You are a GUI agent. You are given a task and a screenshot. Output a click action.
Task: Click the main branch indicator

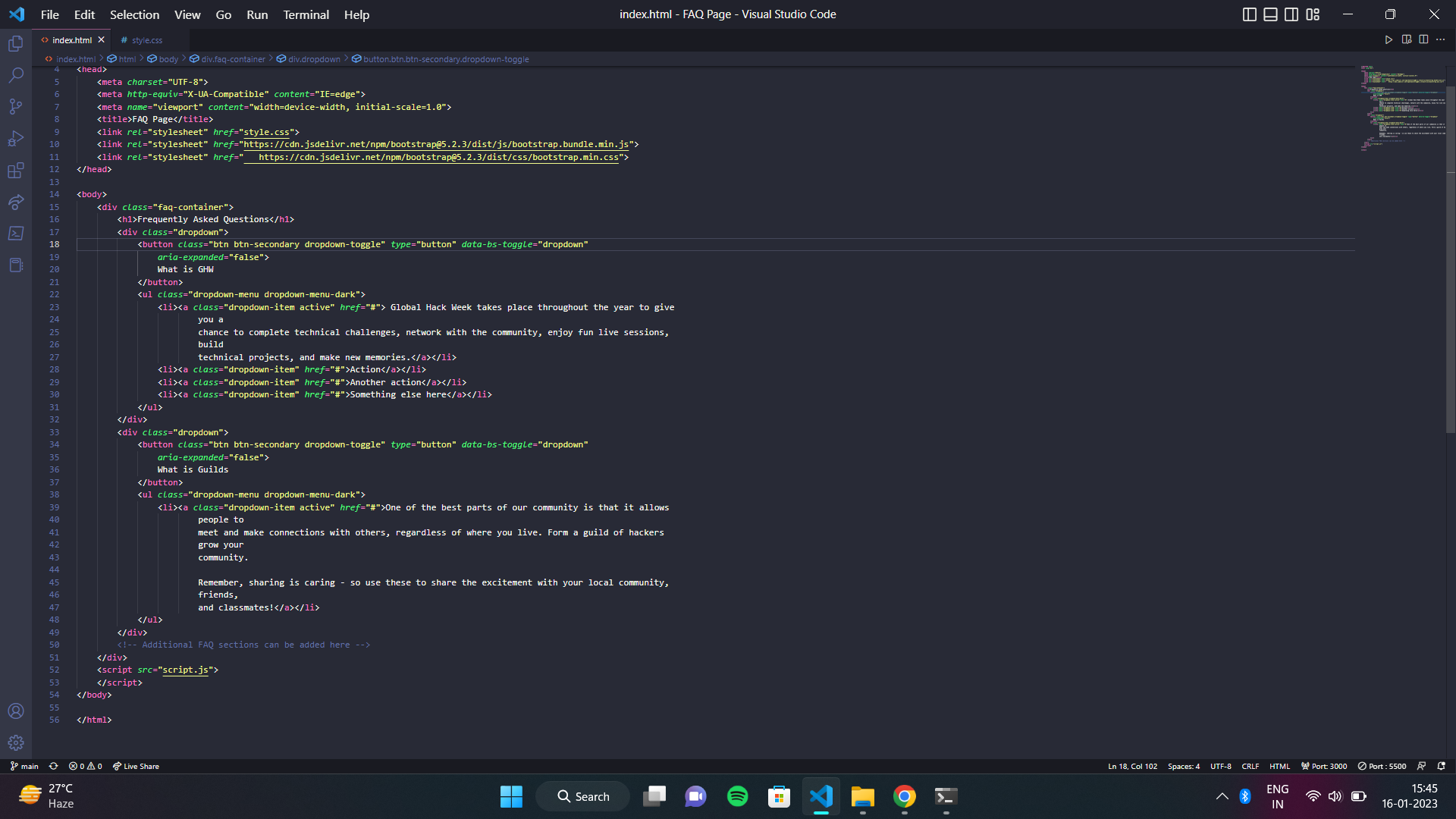pyautogui.click(x=25, y=766)
